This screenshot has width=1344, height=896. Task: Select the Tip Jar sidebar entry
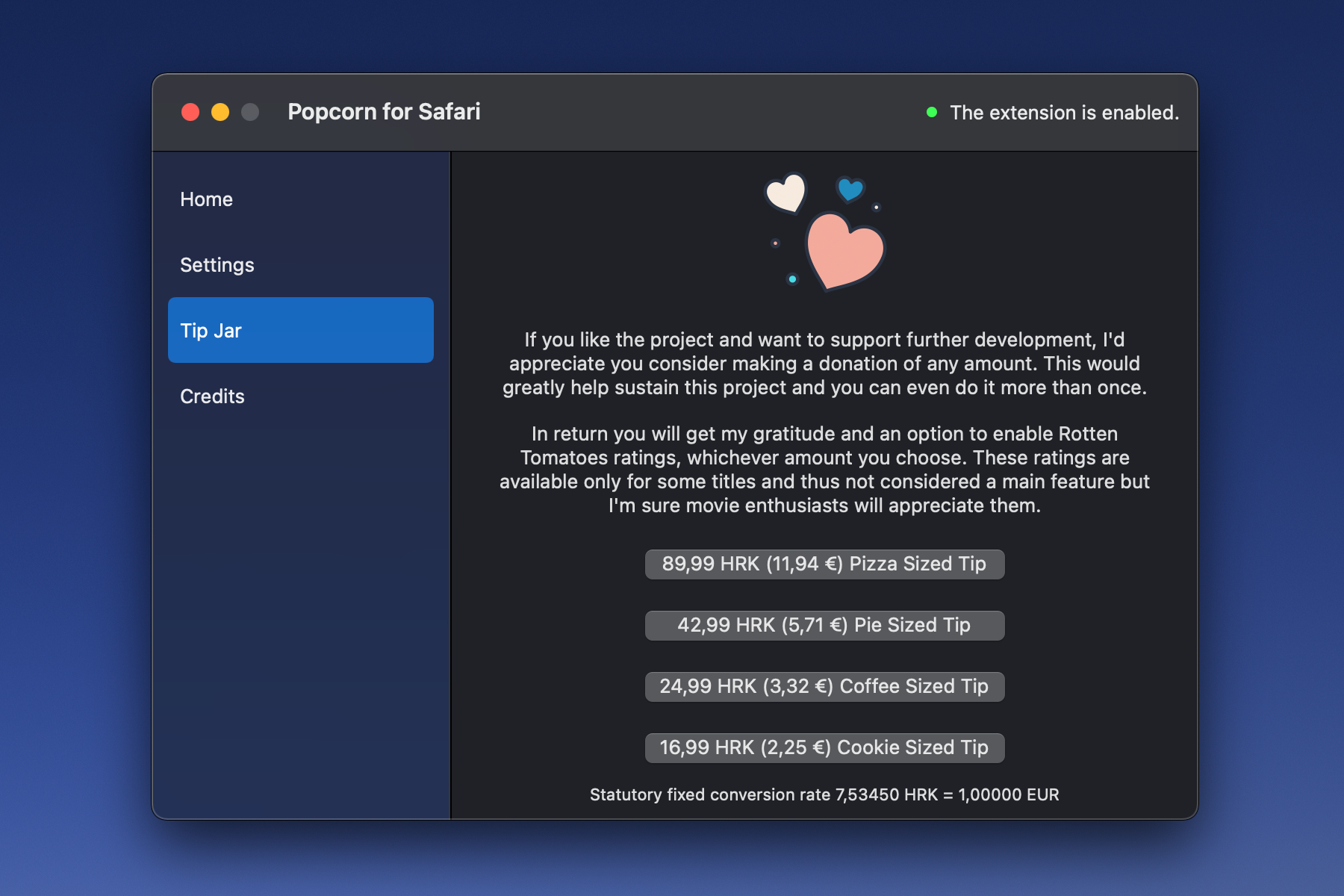click(300, 330)
